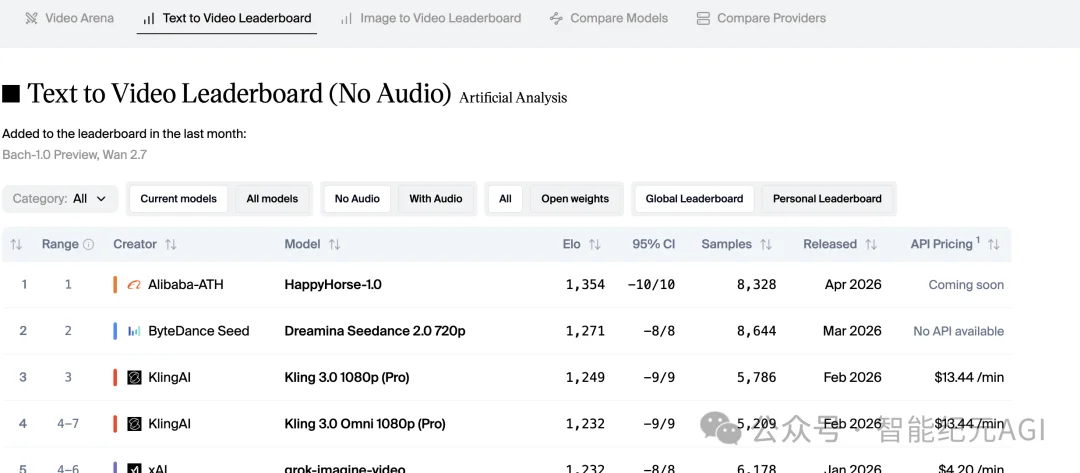This screenshot has height=473, width=1080.
Task: Click the 95% CI value -10/10
Action: (651, 284)
